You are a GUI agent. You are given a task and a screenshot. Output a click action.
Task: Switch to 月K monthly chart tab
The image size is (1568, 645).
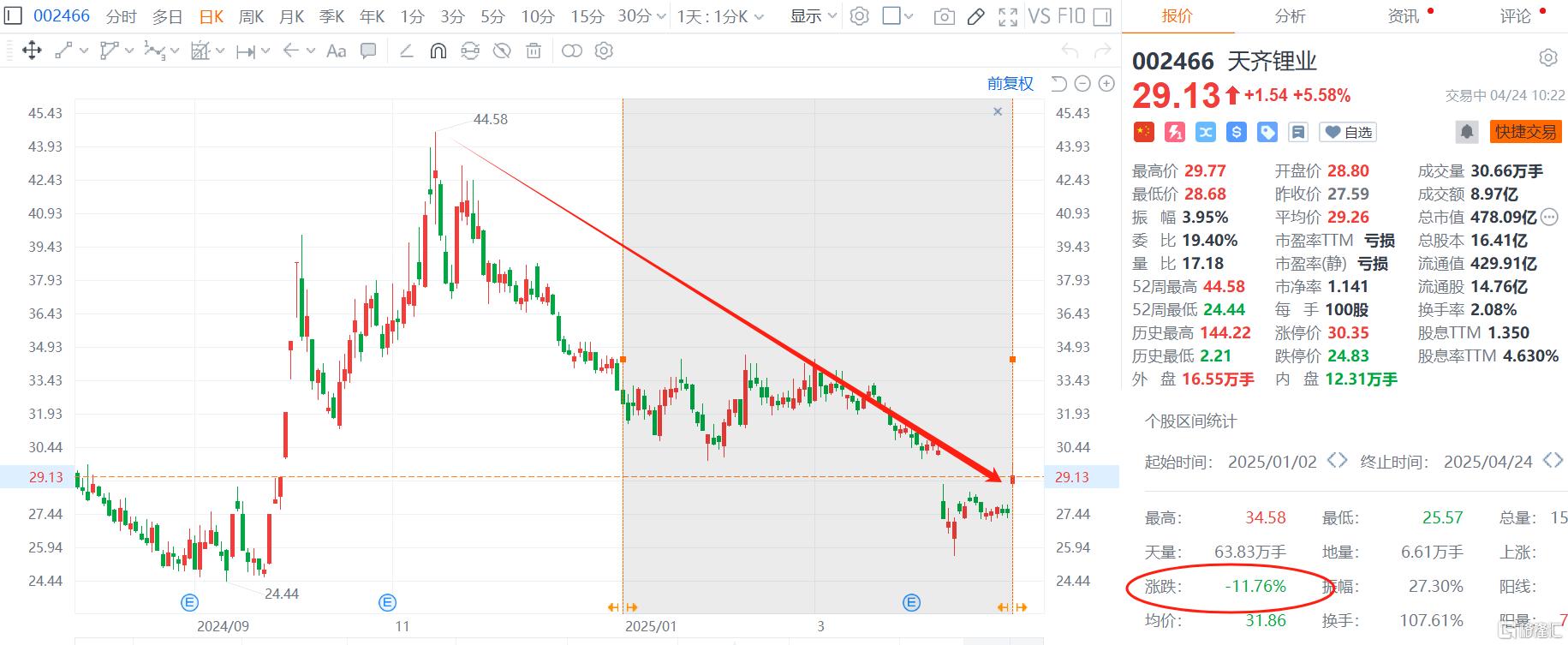coord(291,16)
